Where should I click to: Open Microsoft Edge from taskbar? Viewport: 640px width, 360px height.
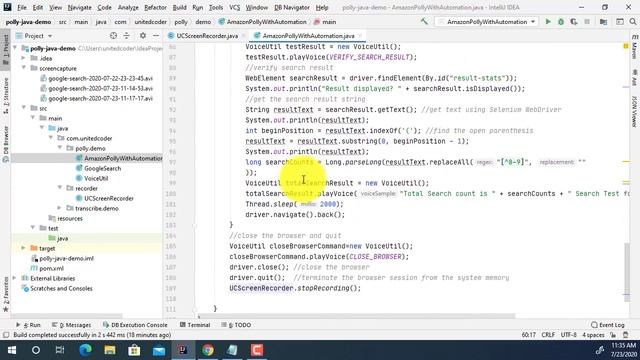coord(85,350)
